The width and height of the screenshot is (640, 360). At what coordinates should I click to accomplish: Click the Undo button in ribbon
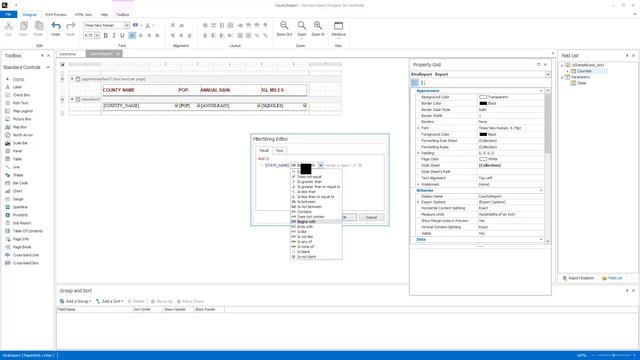pyautogui.click(x=56, y=29)
